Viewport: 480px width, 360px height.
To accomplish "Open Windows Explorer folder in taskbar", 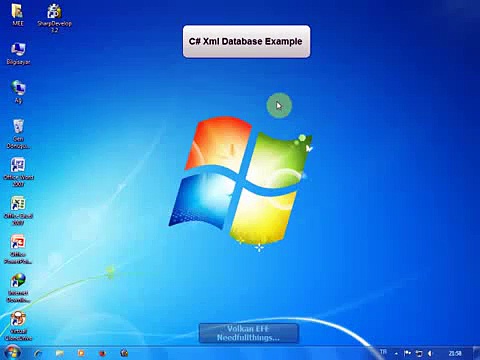I will [x=60, y=353].
